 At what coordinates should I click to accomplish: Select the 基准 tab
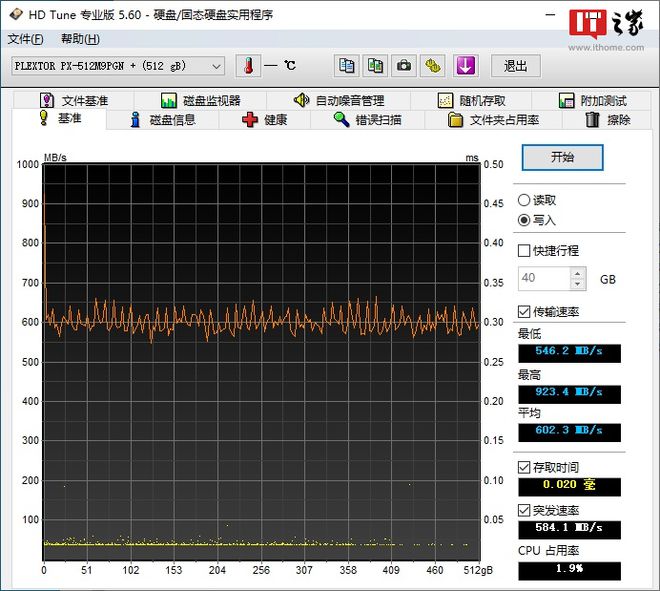59,118
